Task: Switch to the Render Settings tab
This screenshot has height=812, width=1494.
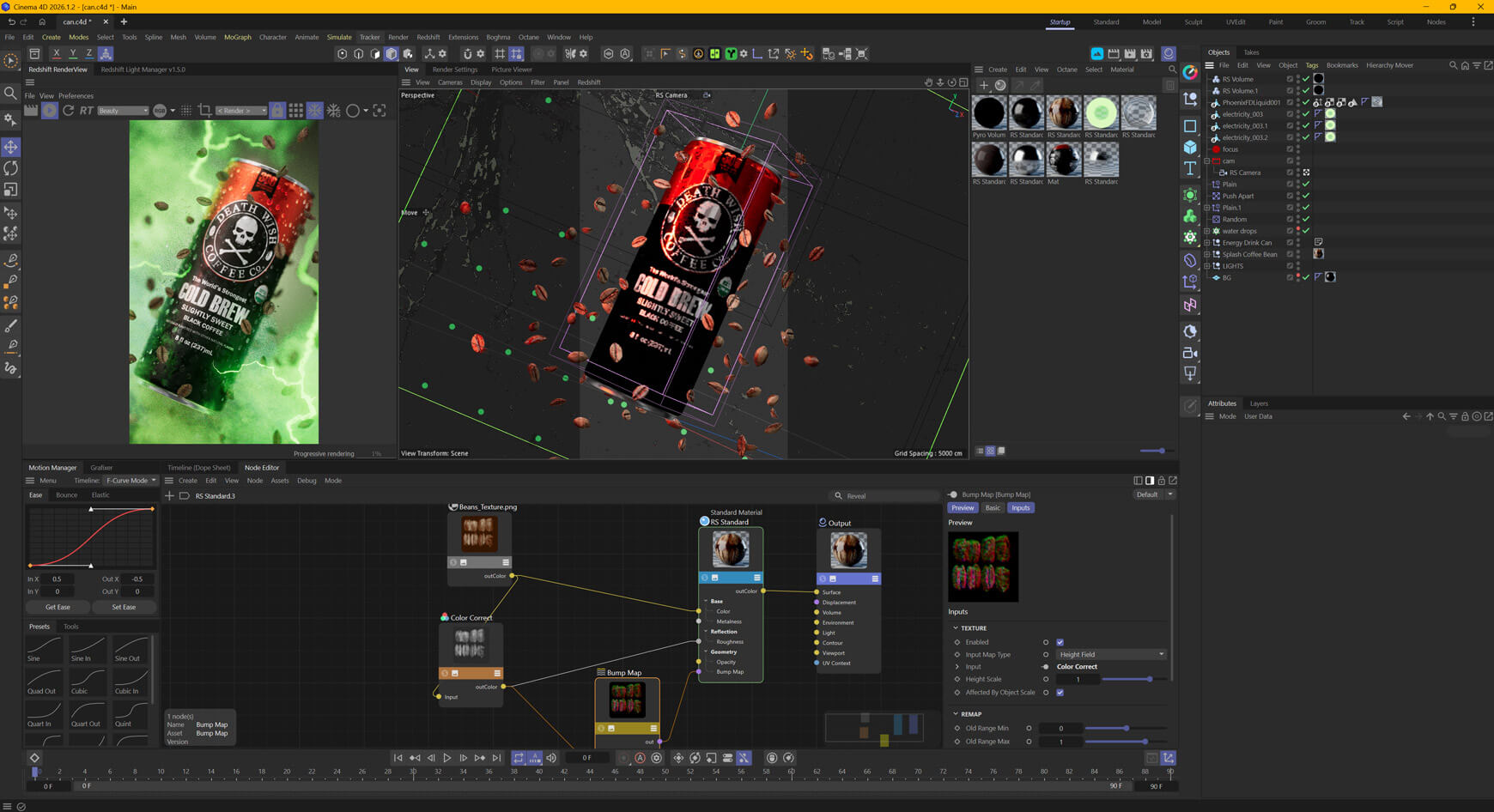Action: tap(454, 70)
